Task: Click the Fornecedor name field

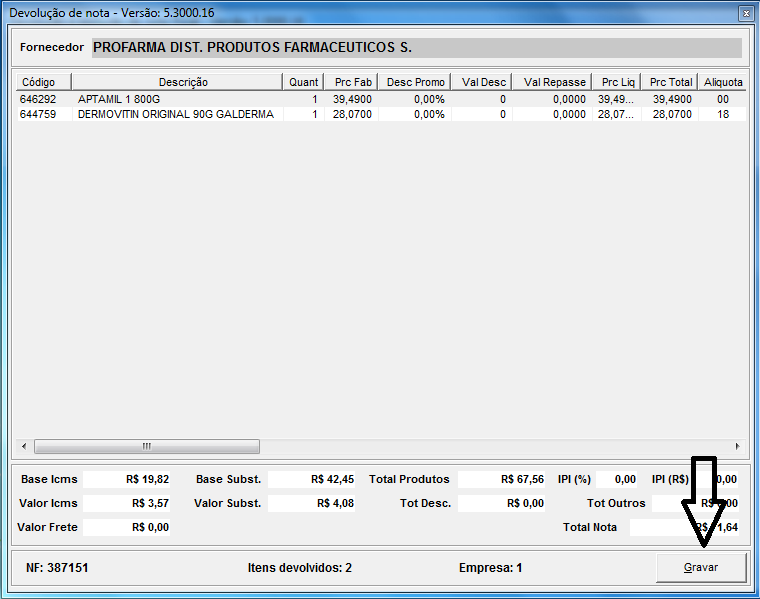Action: (x=416, y=48)
